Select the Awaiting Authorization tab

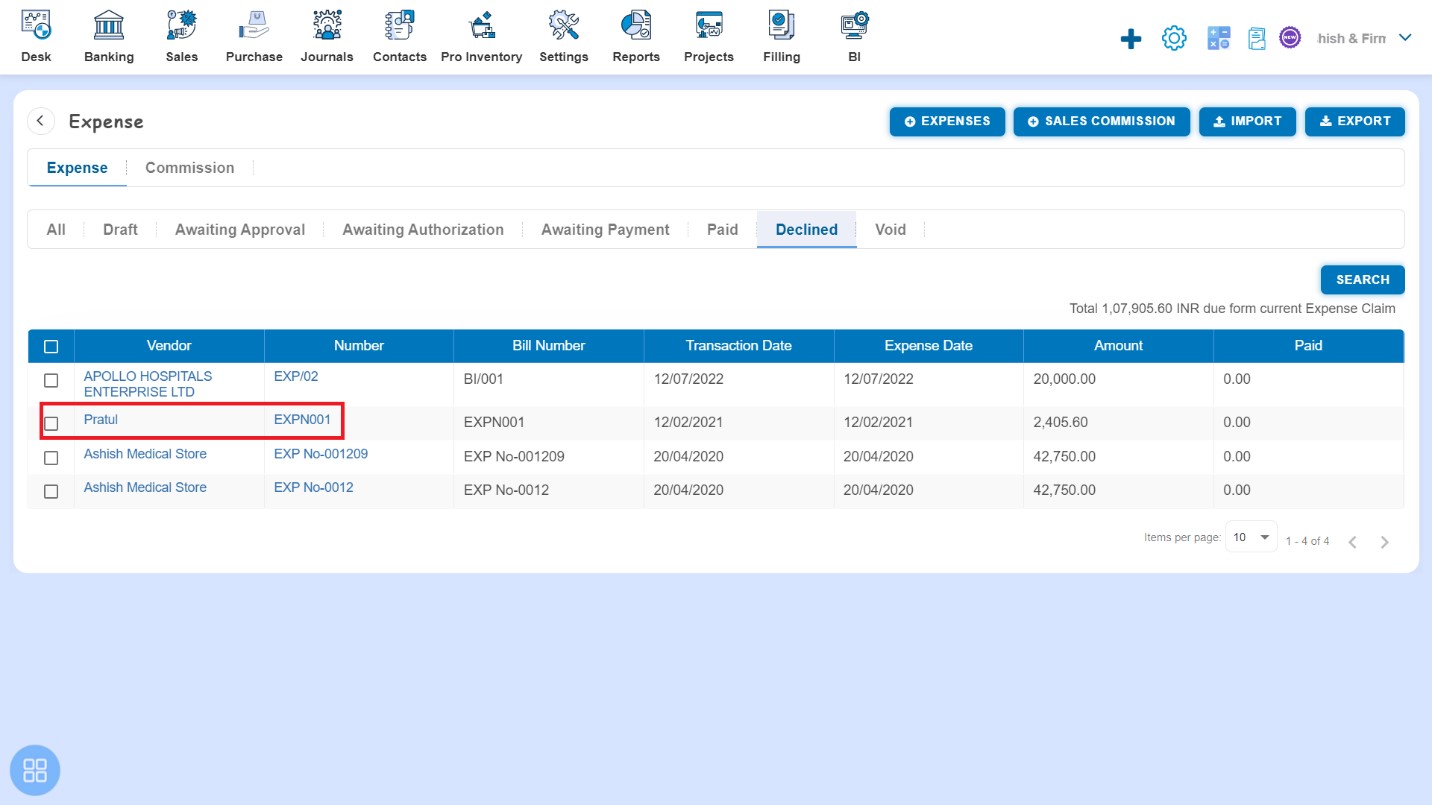[423, 230]
